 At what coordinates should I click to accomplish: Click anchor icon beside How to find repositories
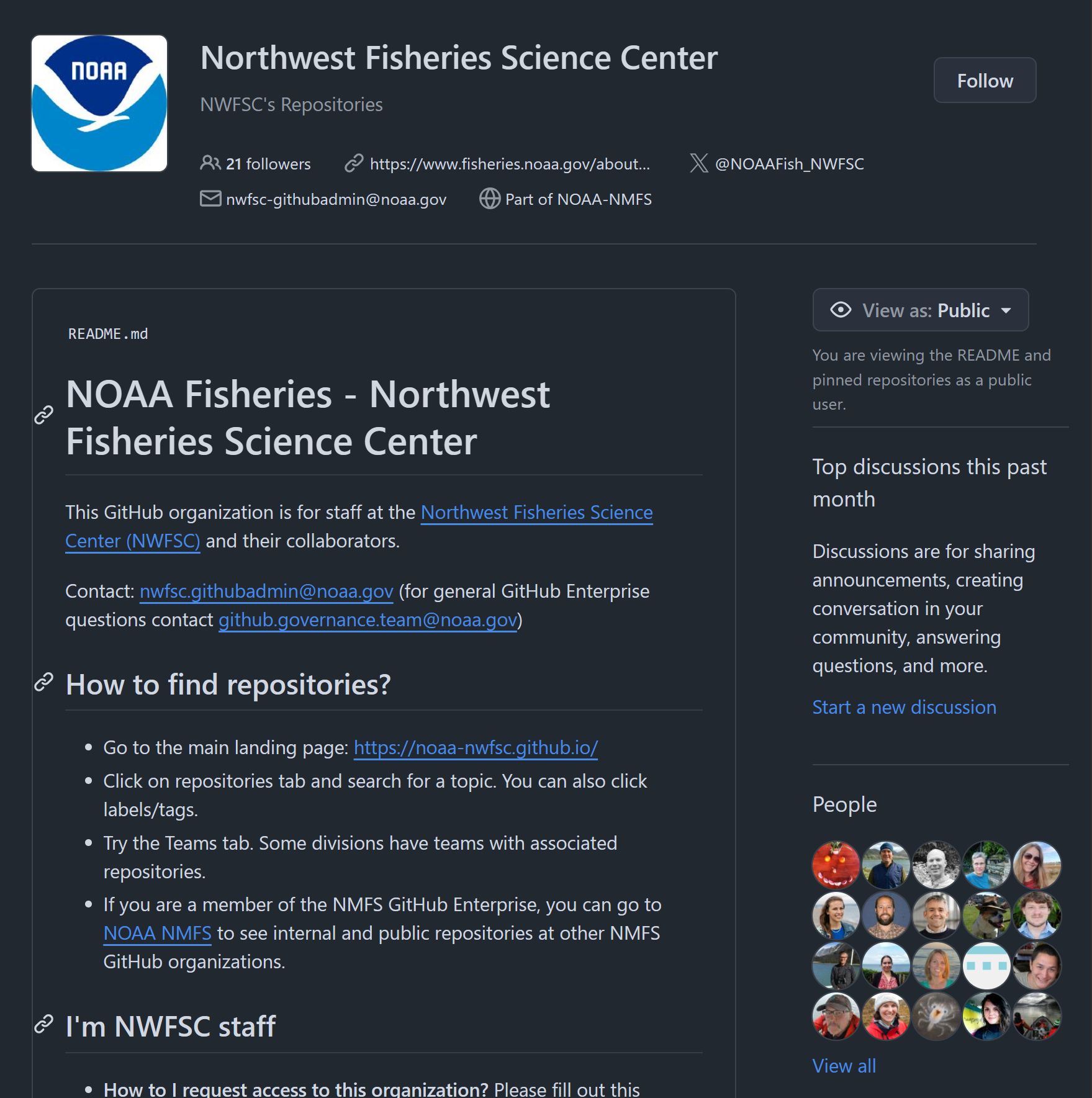click(x=43, y=682)
